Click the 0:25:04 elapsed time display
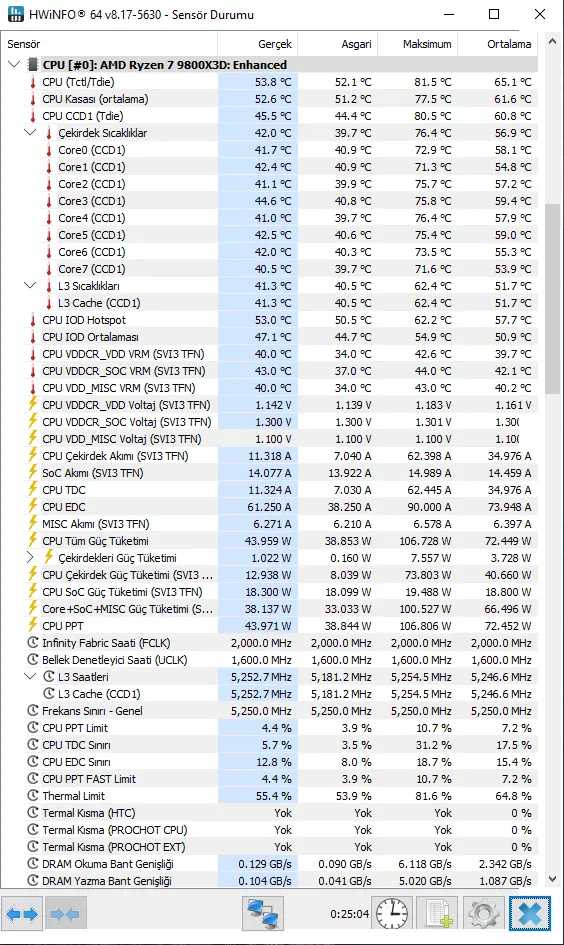 [x=349, y=914]
